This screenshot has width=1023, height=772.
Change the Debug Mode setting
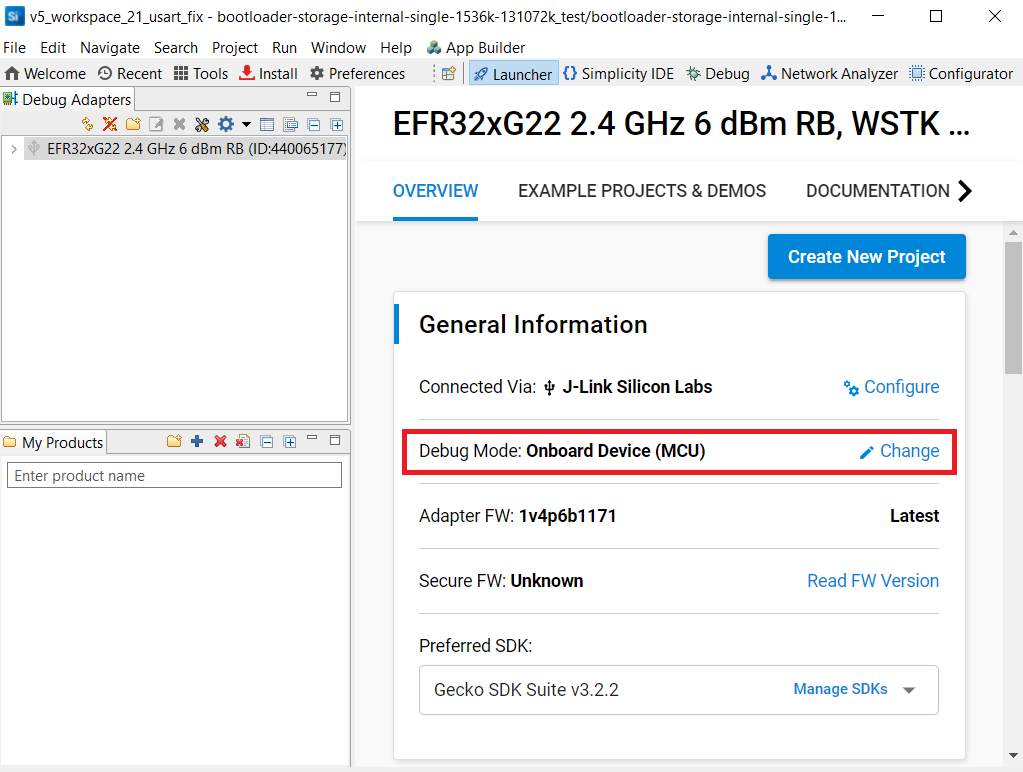click(x=899, y=451)
